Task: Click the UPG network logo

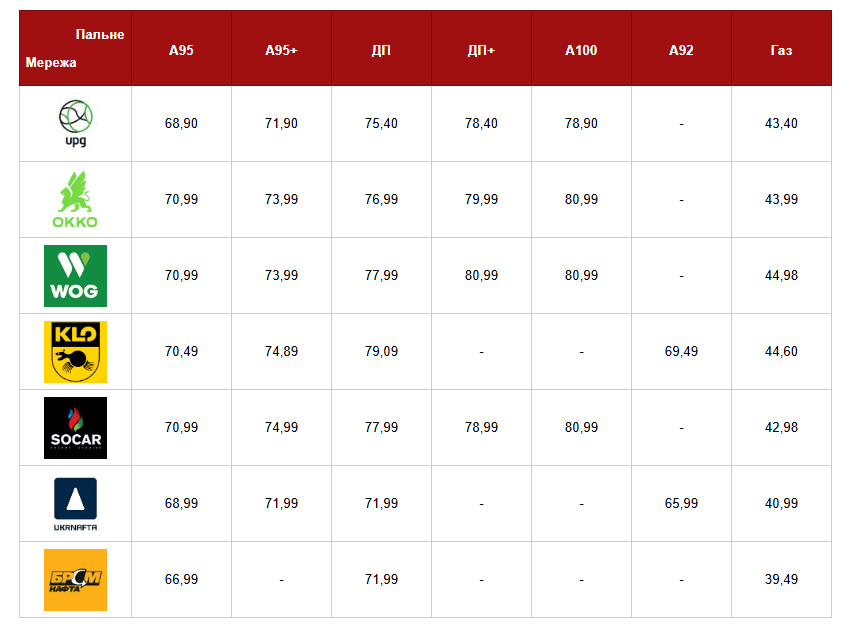Action: pos(75,124)
